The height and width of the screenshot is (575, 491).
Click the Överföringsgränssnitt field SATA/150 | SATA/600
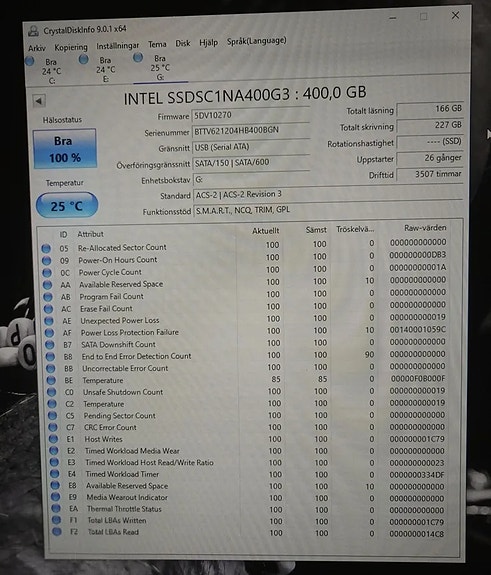coord(251,163)
